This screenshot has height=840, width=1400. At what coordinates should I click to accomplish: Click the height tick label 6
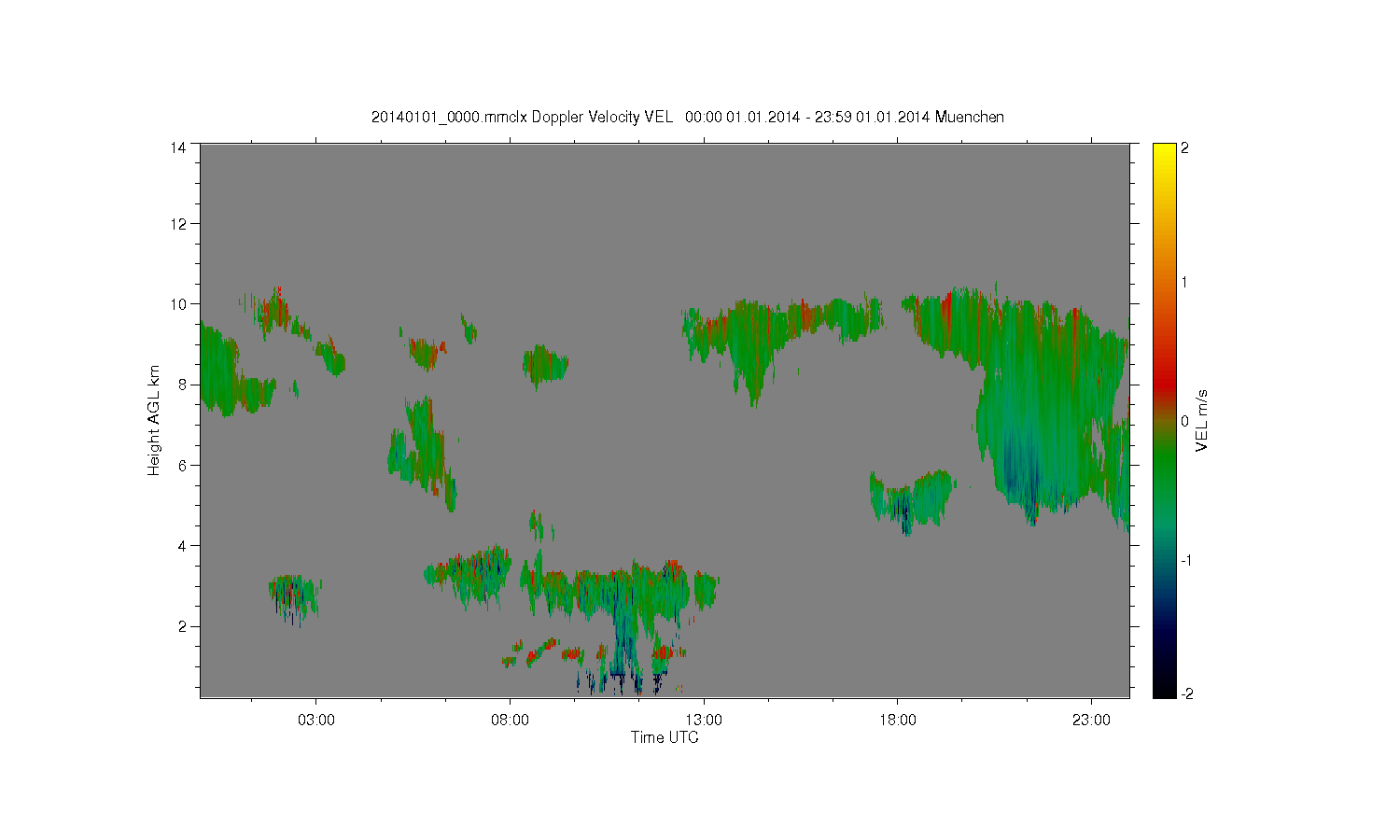point(183,465)
